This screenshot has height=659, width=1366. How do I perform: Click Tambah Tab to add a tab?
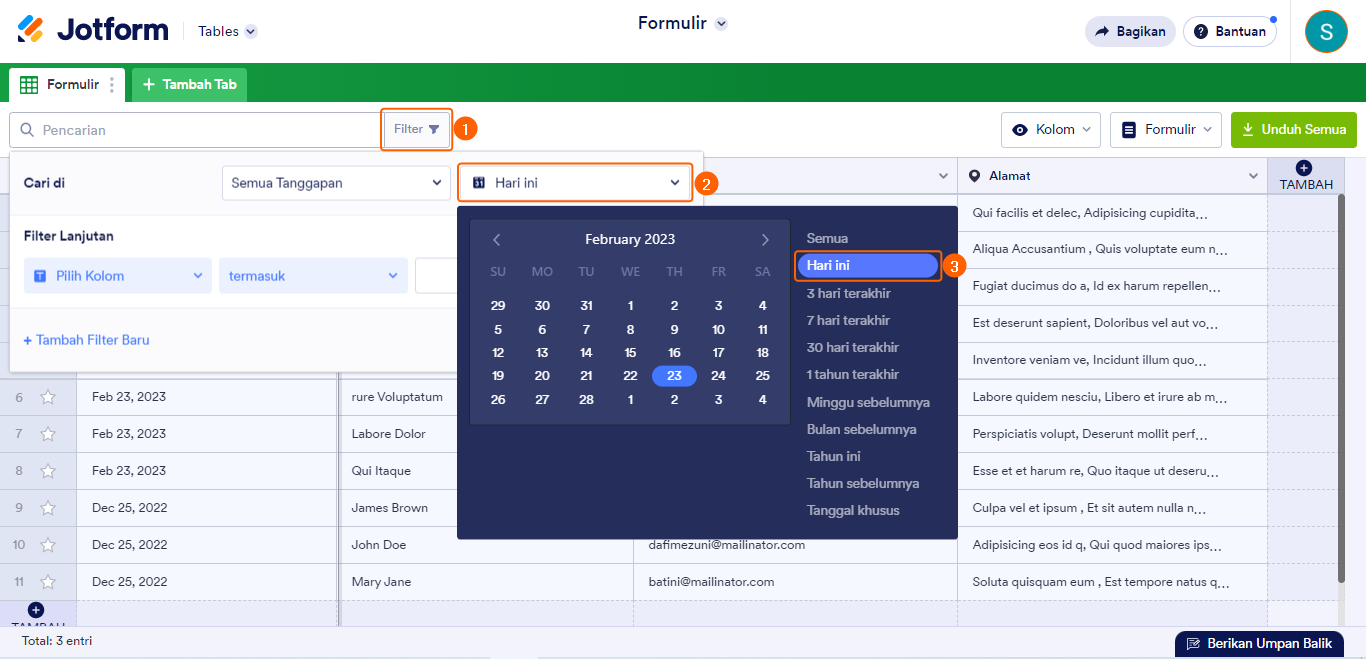click(190, 85)
